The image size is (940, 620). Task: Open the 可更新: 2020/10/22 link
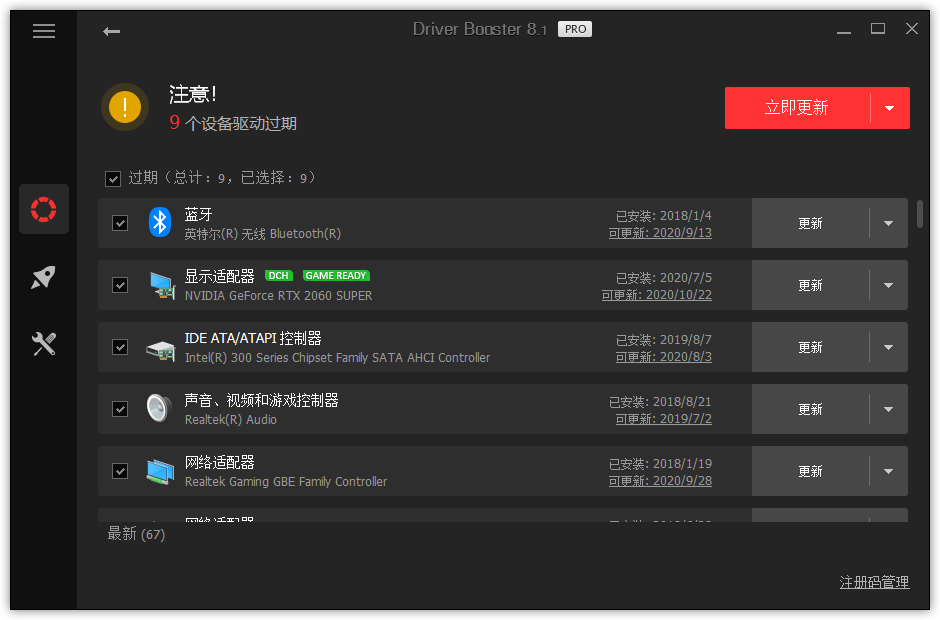pos(656,295)
